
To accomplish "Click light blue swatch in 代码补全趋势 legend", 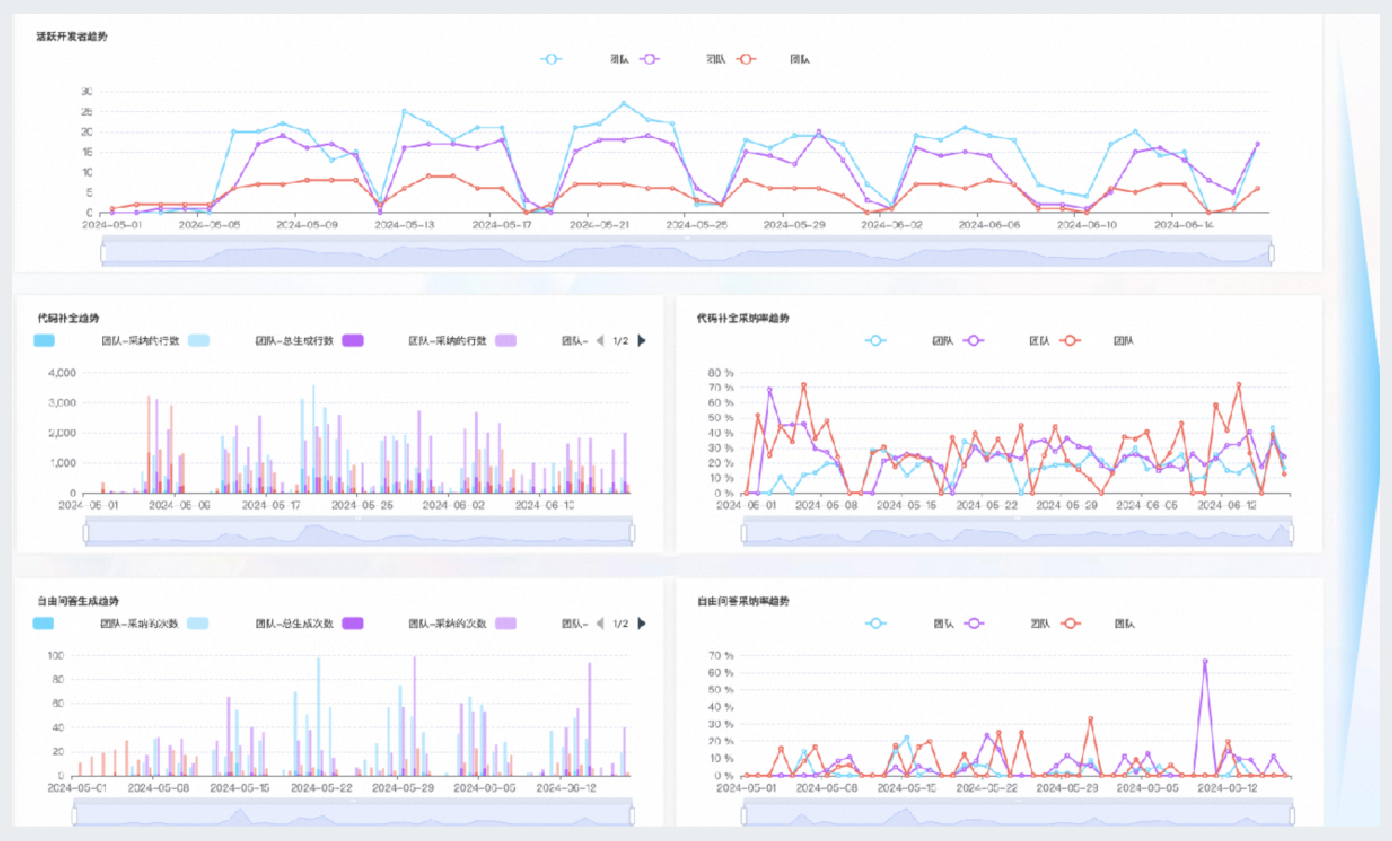I will click(198, 341).
